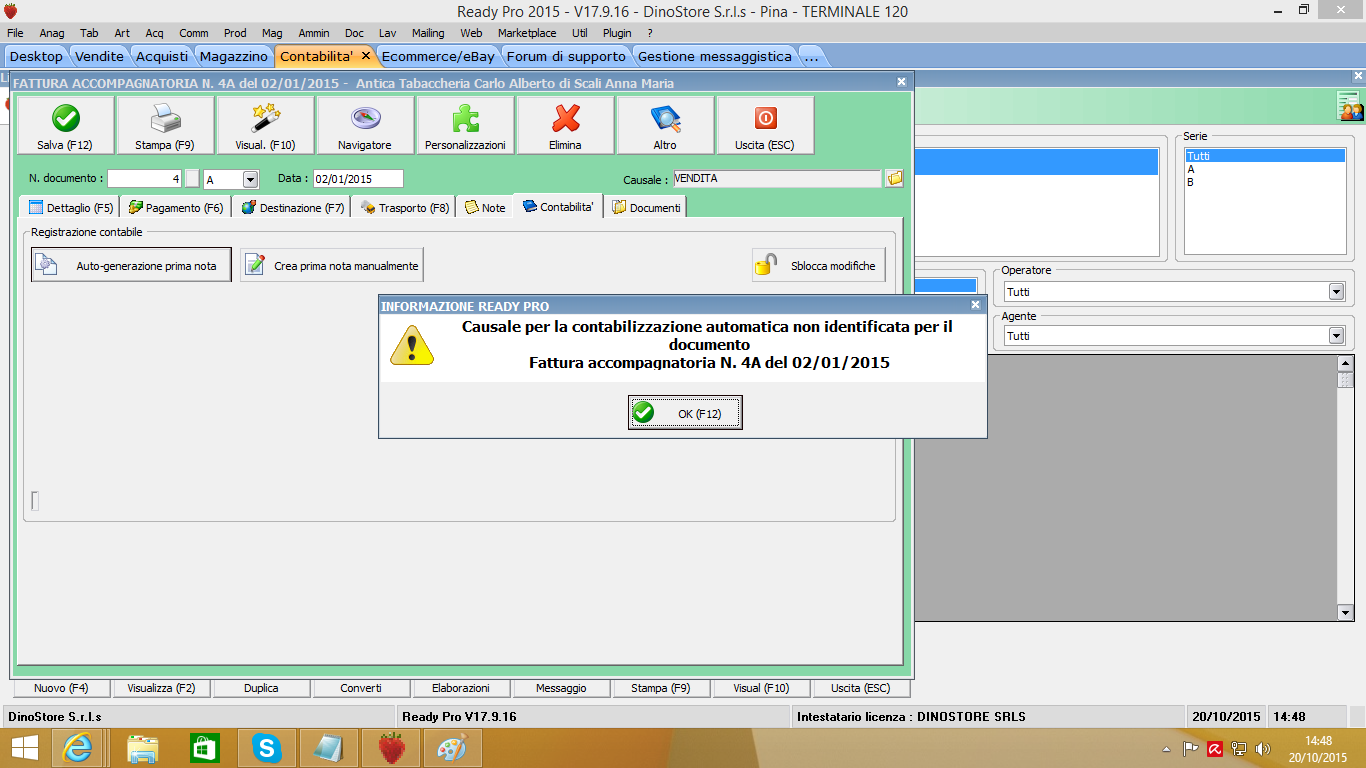Open Skype from the taskbar
The image size is (1366, 768).
click(266, 747)
